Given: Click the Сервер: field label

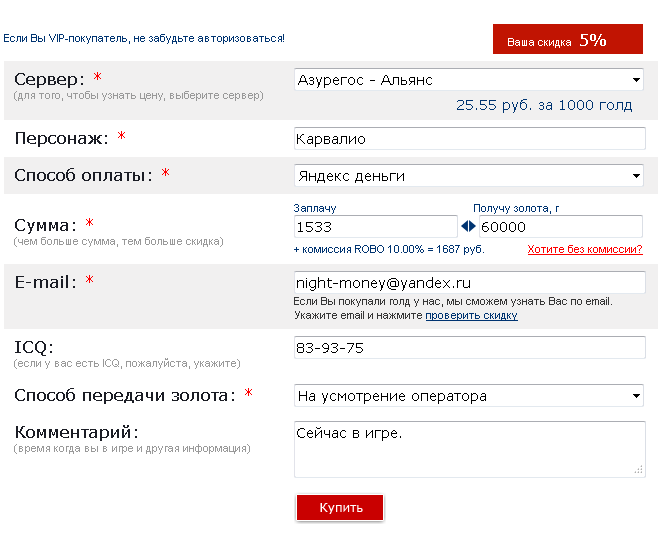Looking at the screenshot, I should click(x=49, y=79).
